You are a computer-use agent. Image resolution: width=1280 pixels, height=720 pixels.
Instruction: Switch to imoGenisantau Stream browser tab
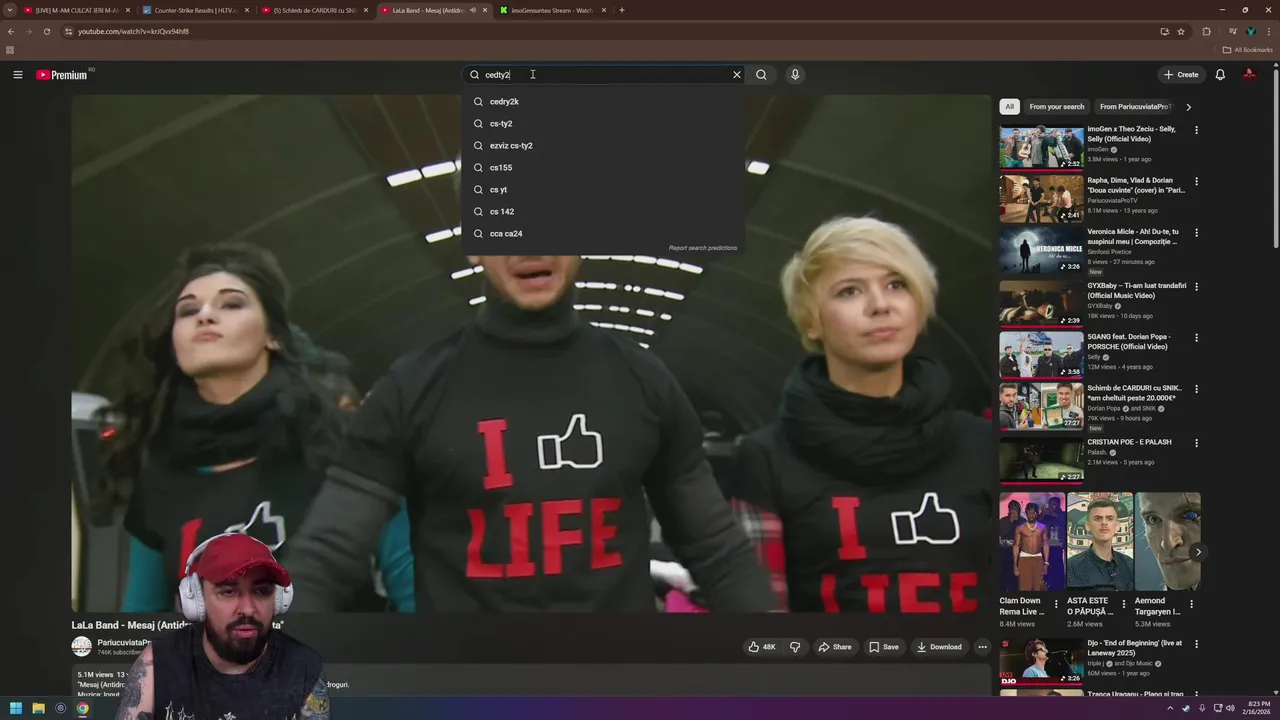pyautogui.click(x=552, y=10)
